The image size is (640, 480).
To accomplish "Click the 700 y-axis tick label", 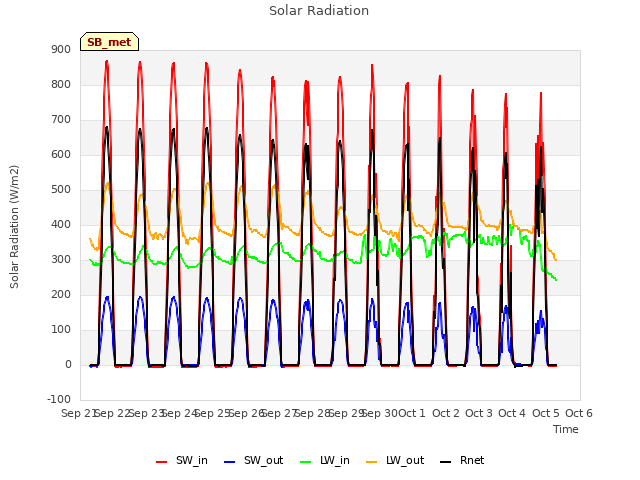I will [x=61, y=120].
